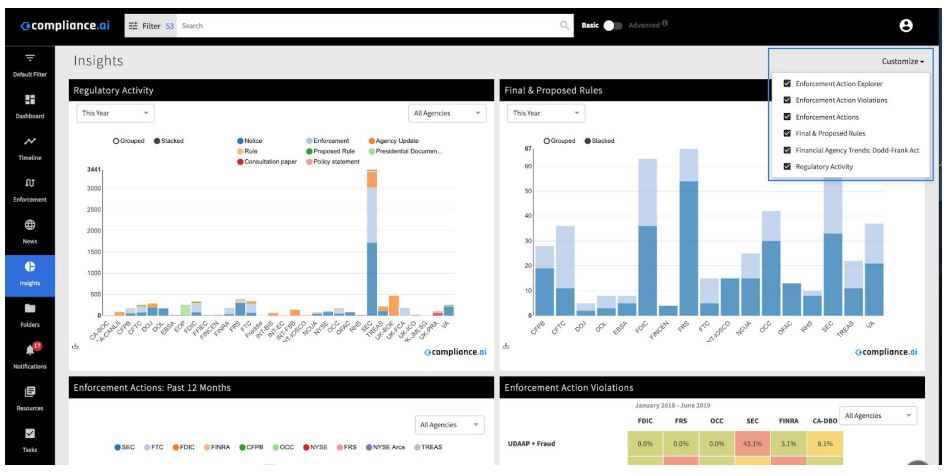This screenshot has width=949, height=476.
Task: Open the News globe icon
Action: [x=30, y=225]
